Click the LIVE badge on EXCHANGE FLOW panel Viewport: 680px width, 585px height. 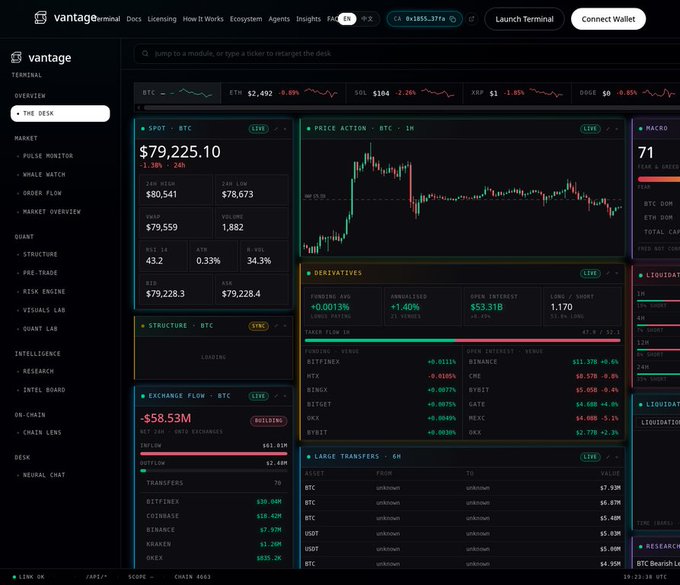258,396
